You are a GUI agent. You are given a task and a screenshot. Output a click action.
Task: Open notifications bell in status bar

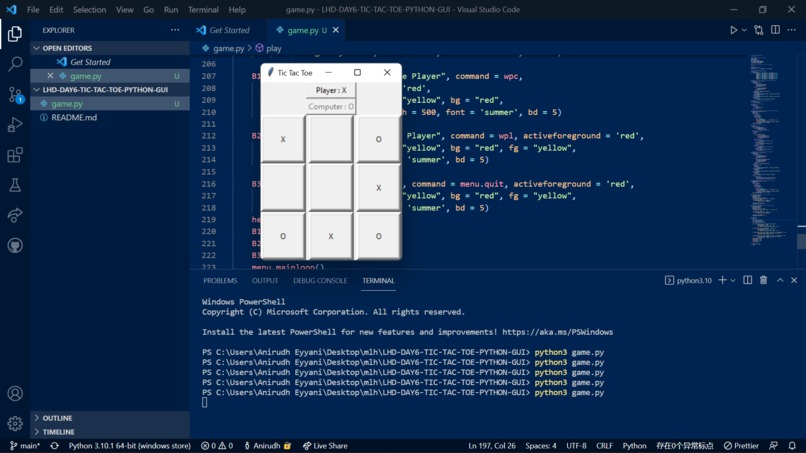(792, 446)
